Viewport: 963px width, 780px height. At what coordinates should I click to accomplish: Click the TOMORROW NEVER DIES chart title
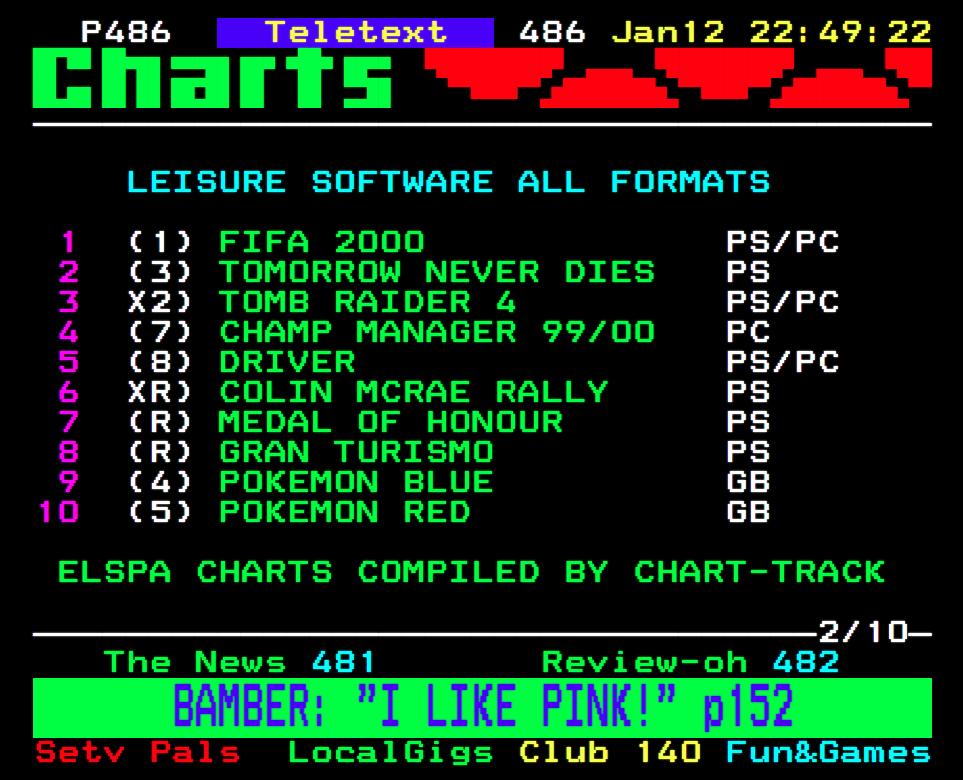tap(437, 272)
